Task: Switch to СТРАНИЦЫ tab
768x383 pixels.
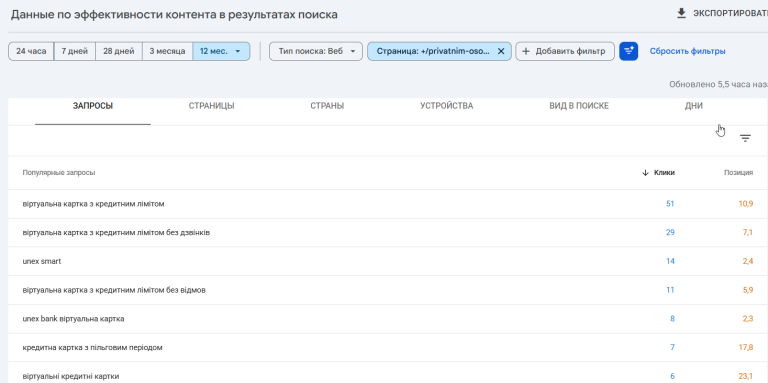Action: pos(212,106)
